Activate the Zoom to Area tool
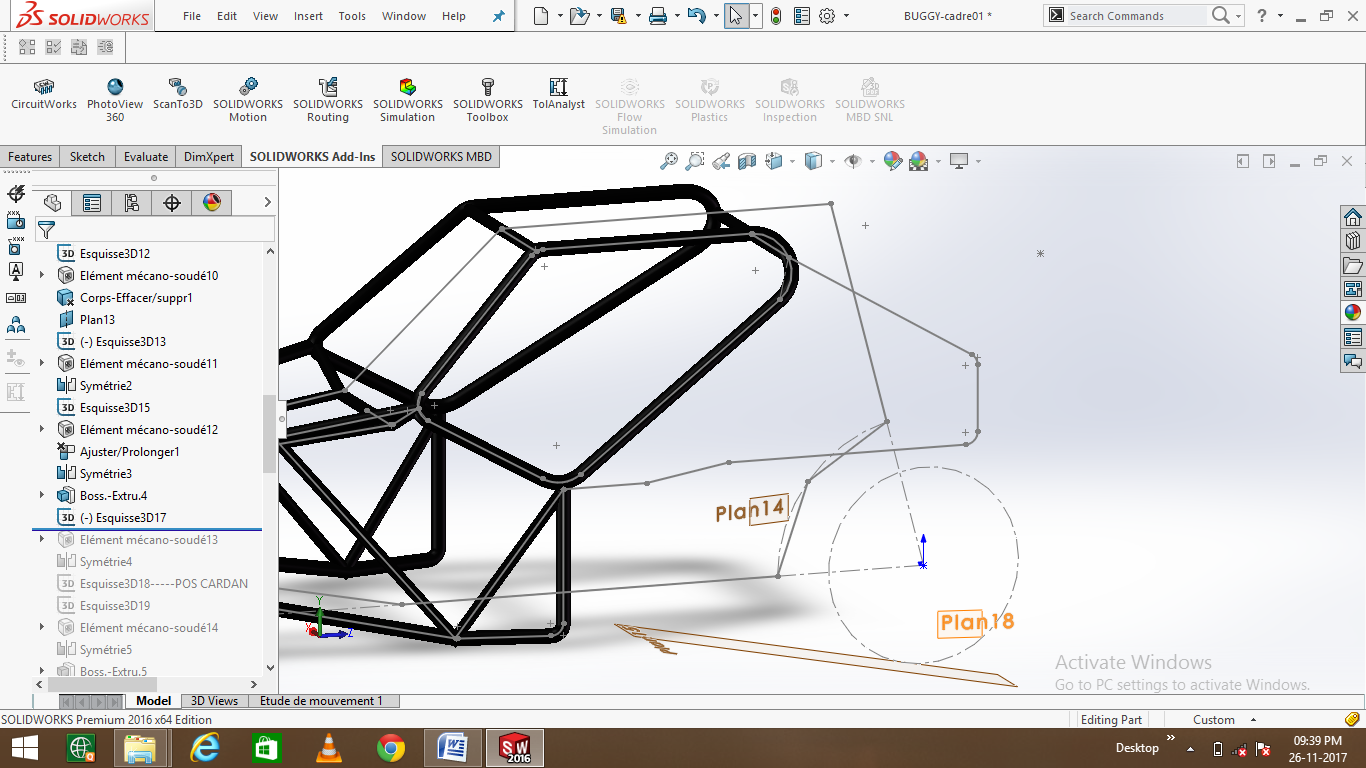The width and height of the screenshot is (1366, 768). coord(695,161)
